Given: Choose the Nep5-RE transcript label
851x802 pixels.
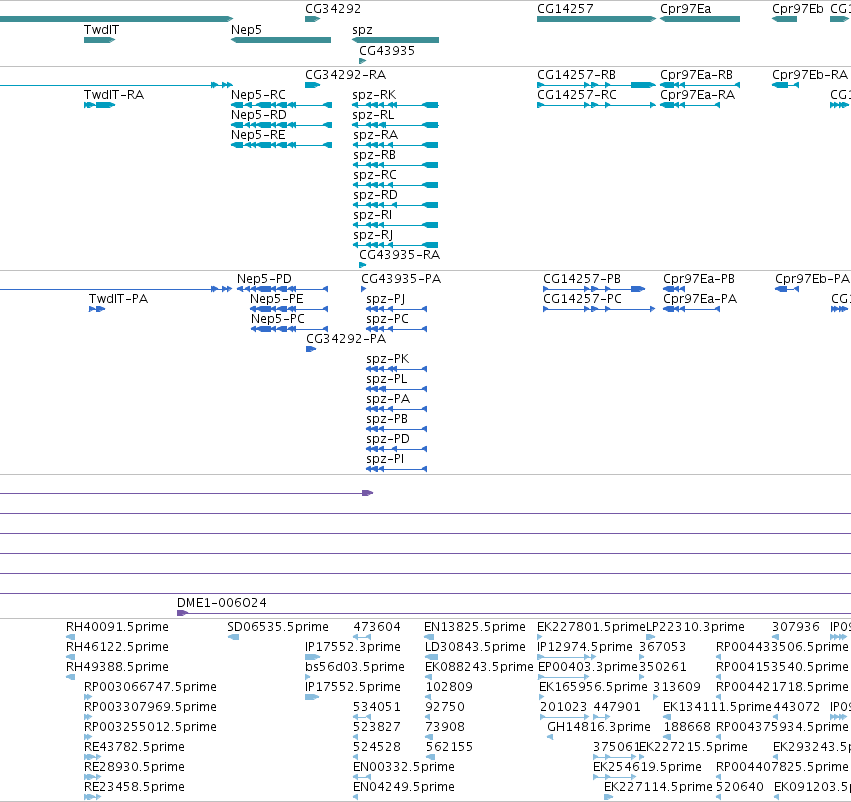Looking at the screenshot, I should [258, 135].
